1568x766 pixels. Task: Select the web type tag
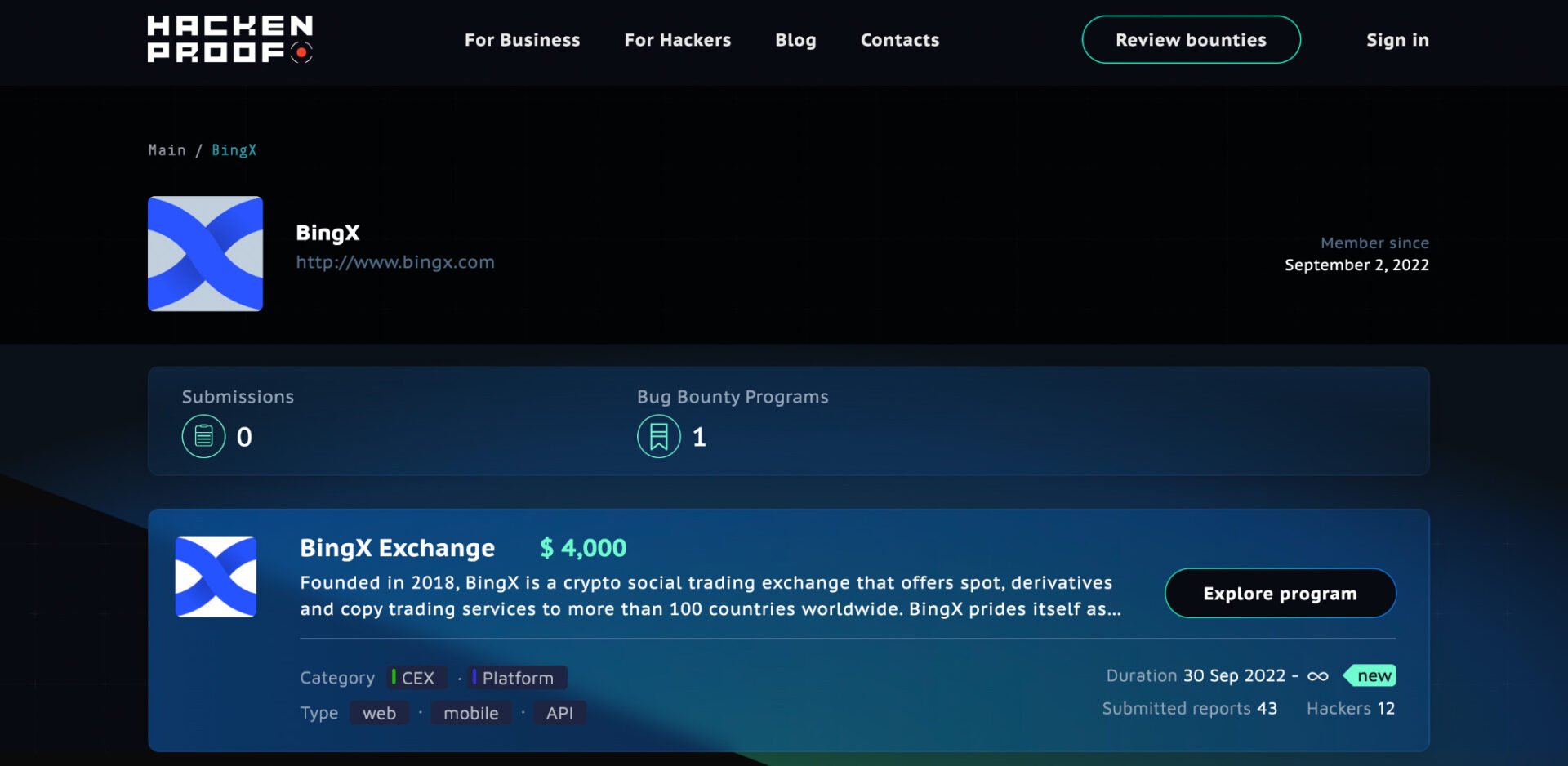(380, 713)
